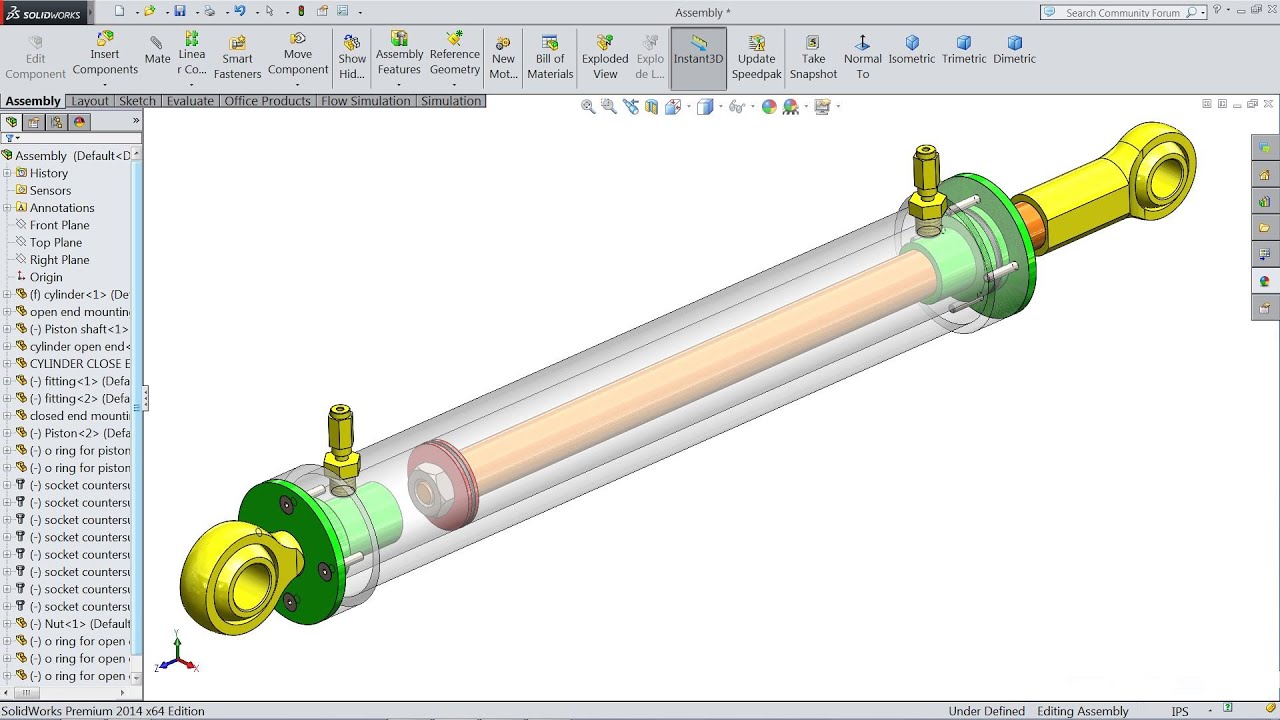
Task: Open ConfigurationManager tab
Action: click(57, 122)
